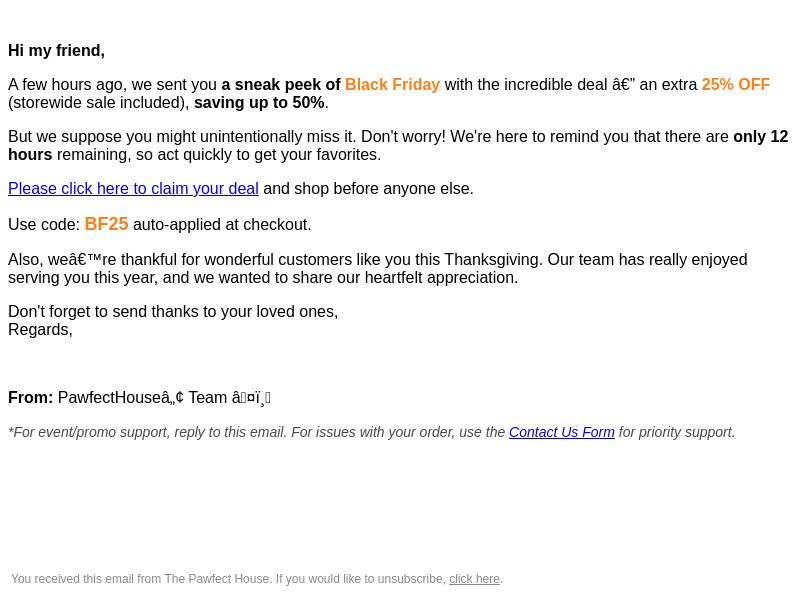Screen dimensions: 800x600
Task: Click the orange BF25 coupon code
Action: [x=106, y=224]
